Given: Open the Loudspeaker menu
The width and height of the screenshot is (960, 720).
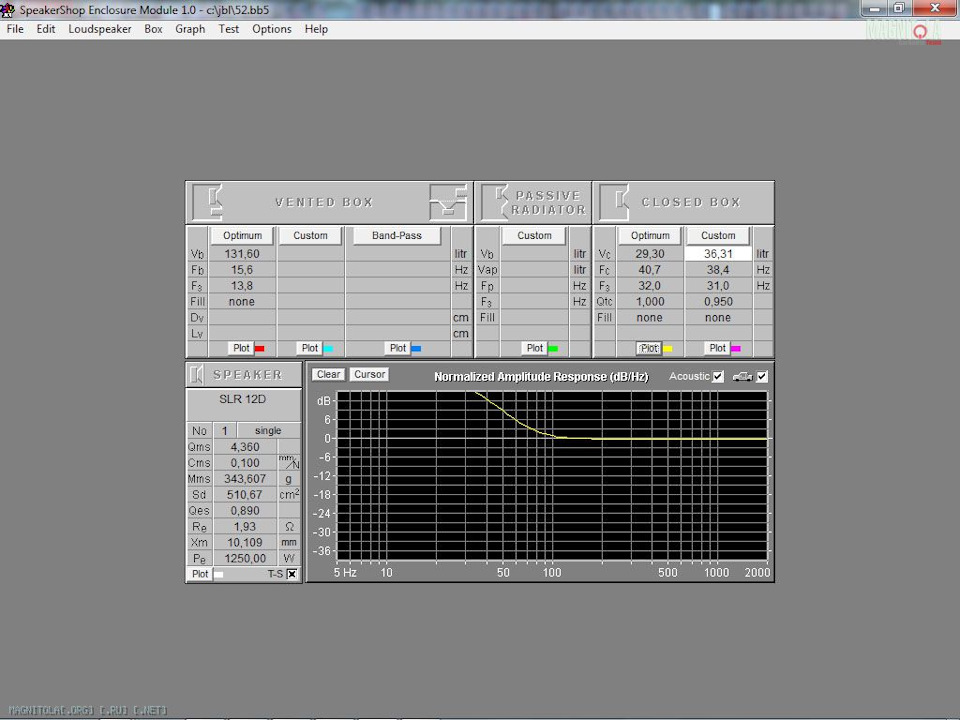Looking at the screenshot, I should point(100,29).
